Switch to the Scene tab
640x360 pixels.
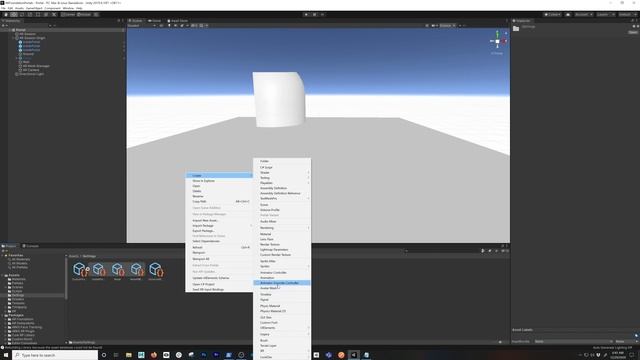[x=137, y=20]
